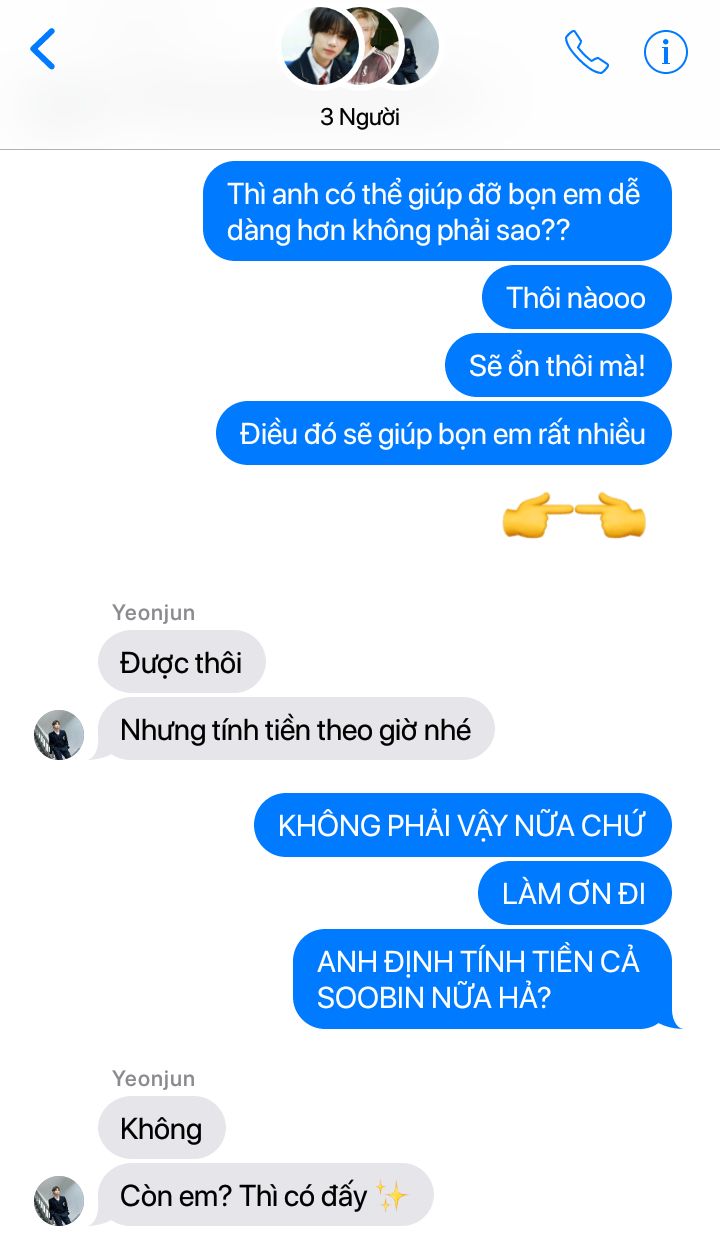Select the 'Không' reply bubble
Viewport: 720px width, 1235px height.
click(161, 1128)
